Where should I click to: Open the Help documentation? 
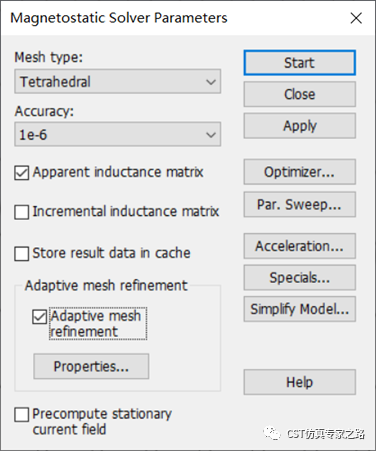(x=299, y=382)
